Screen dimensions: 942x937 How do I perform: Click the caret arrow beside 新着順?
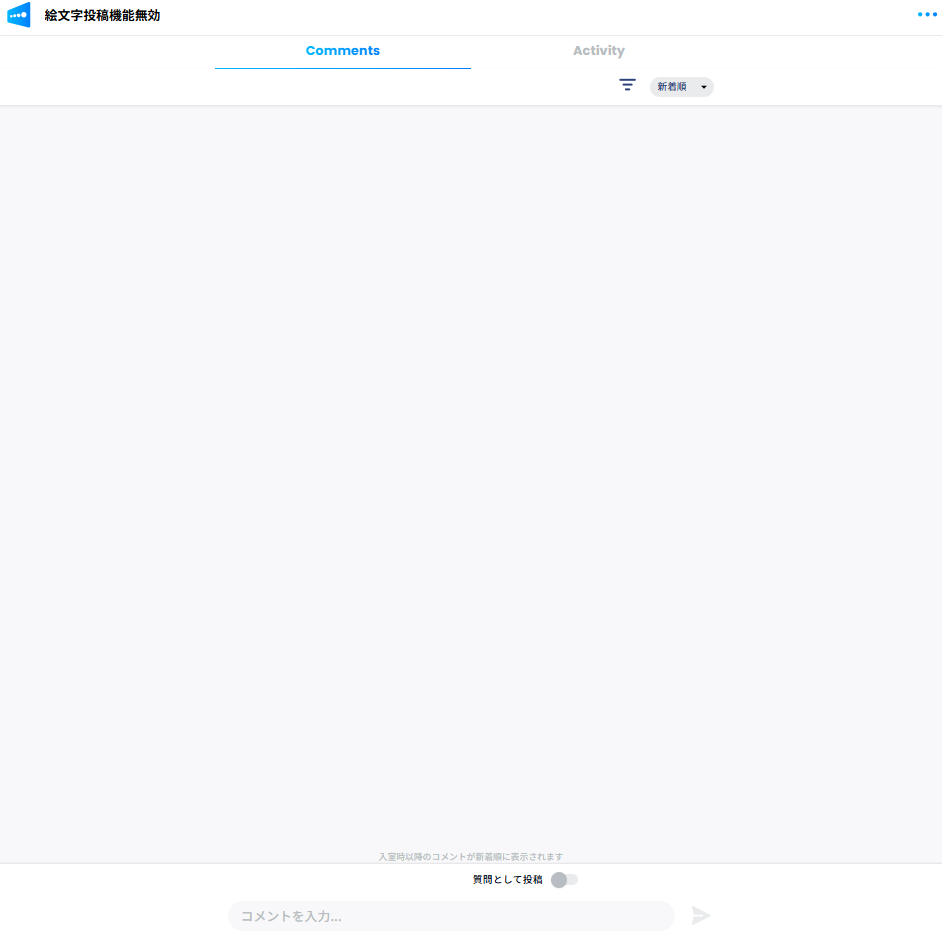pos(703,87)
